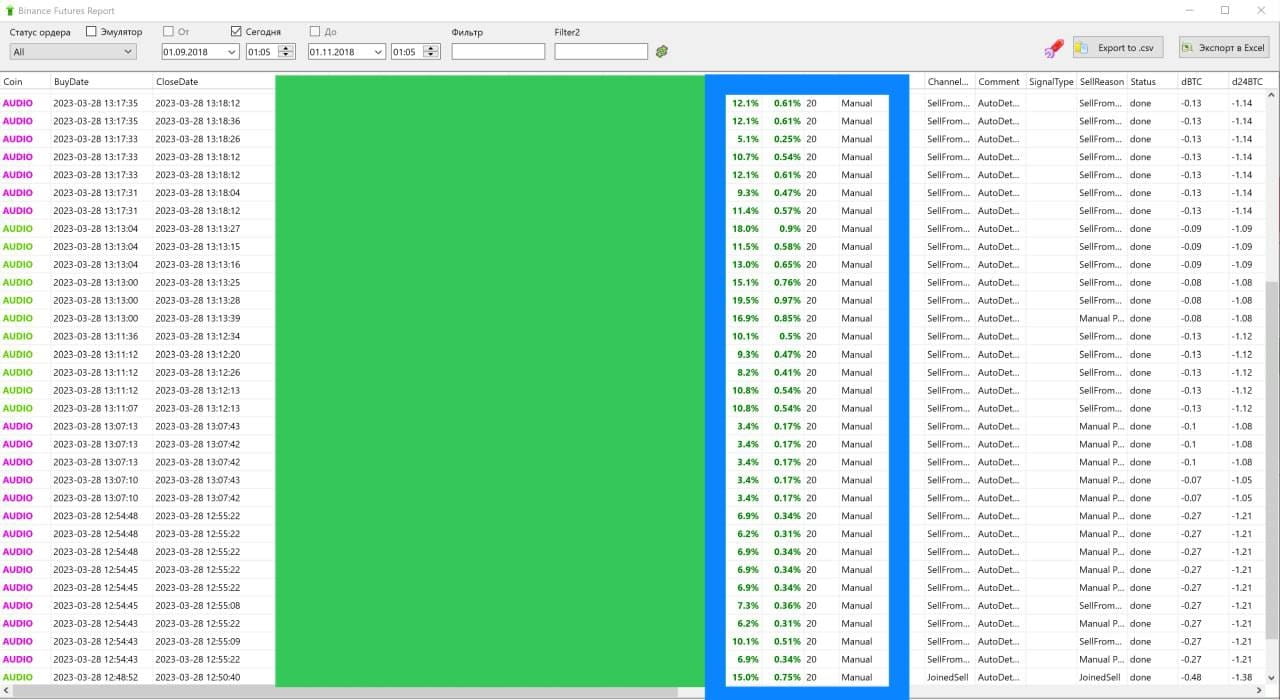Click the Status column header
This screenshot has width=1280, height=700.
1152,82
